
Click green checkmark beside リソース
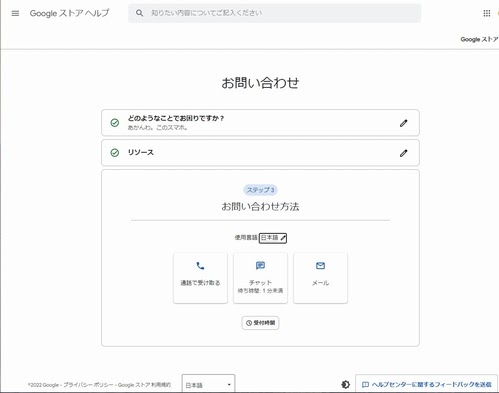point(115,153)
